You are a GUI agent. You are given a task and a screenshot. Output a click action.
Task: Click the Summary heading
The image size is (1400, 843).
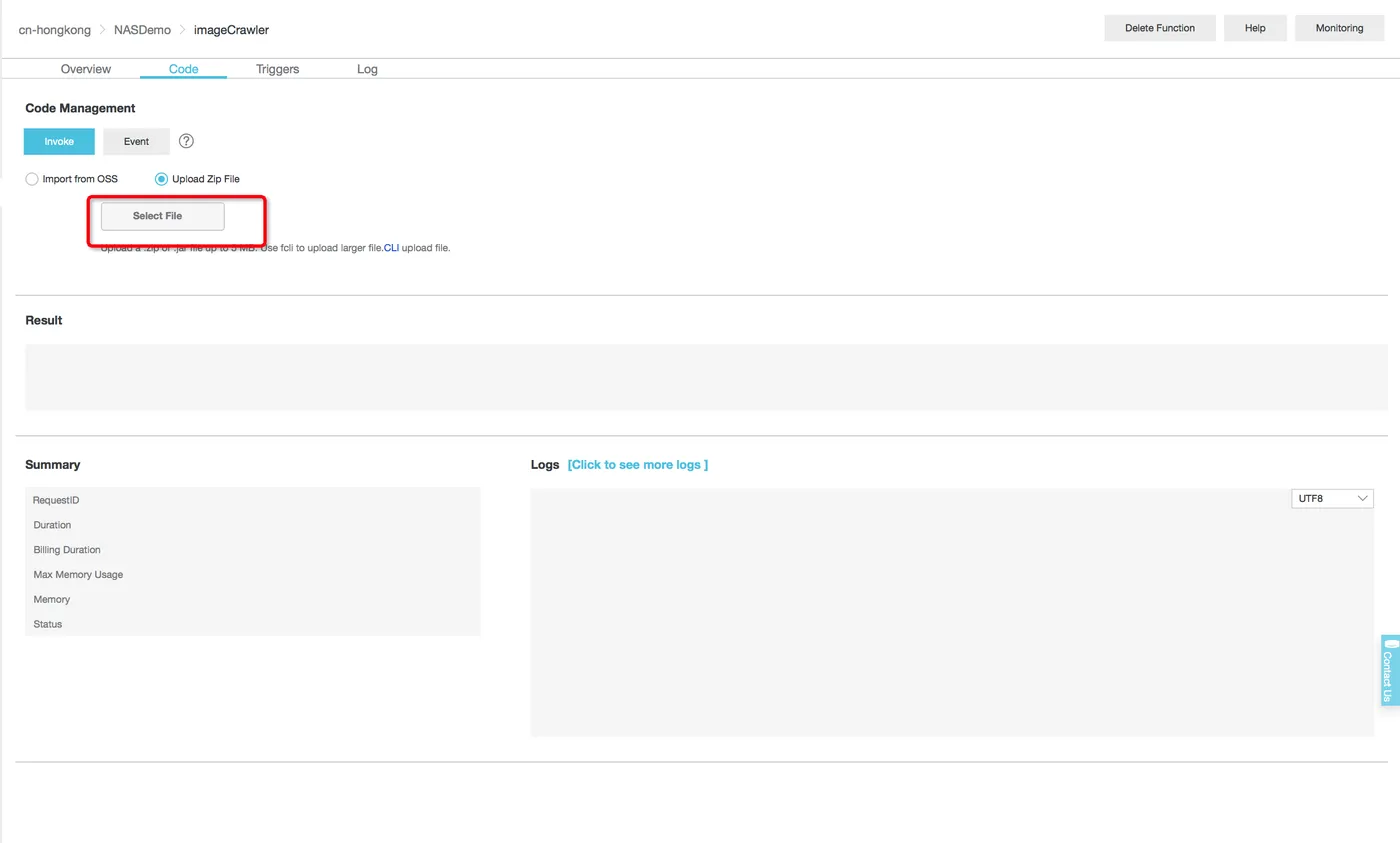[52, 465]
